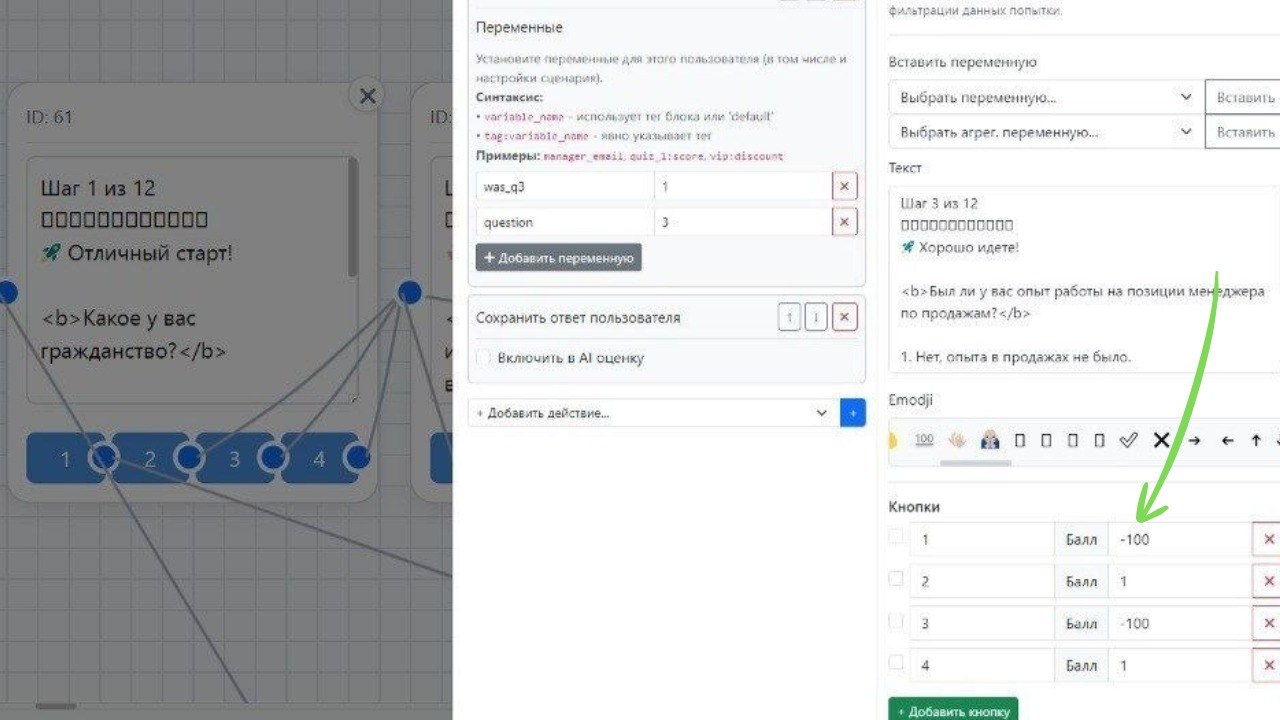
Task: Insert the up arrow emoji
Action: (x=1256, y=440)
